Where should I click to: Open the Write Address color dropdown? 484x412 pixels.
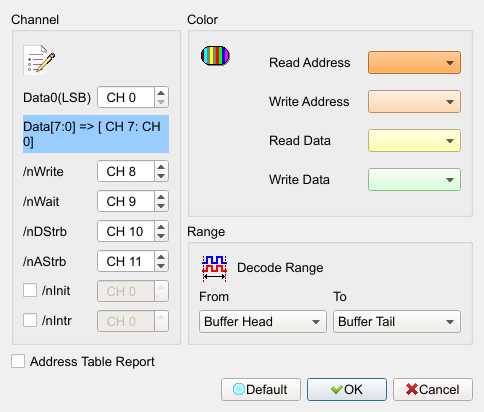(414, 102)
